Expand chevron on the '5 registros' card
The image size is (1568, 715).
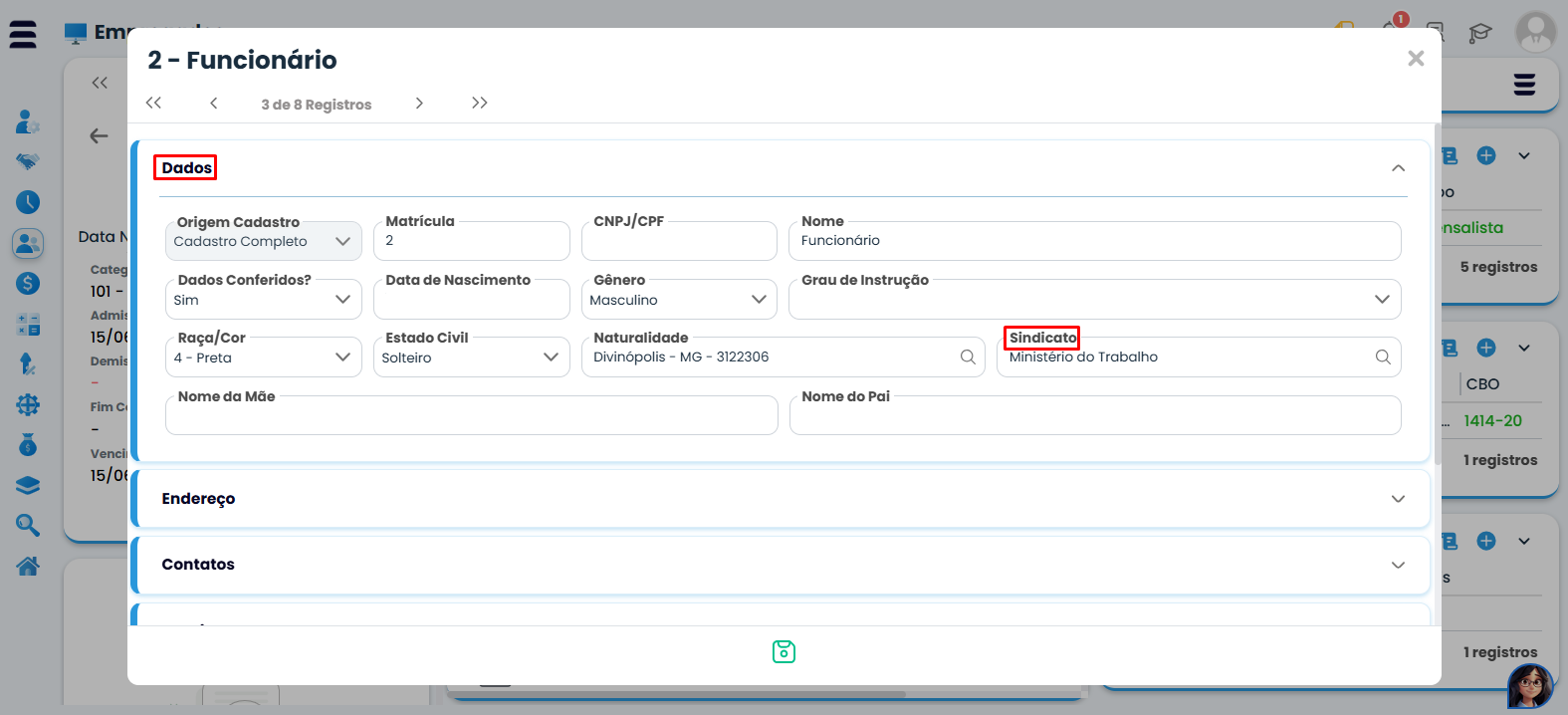(x=1524, y=155)
